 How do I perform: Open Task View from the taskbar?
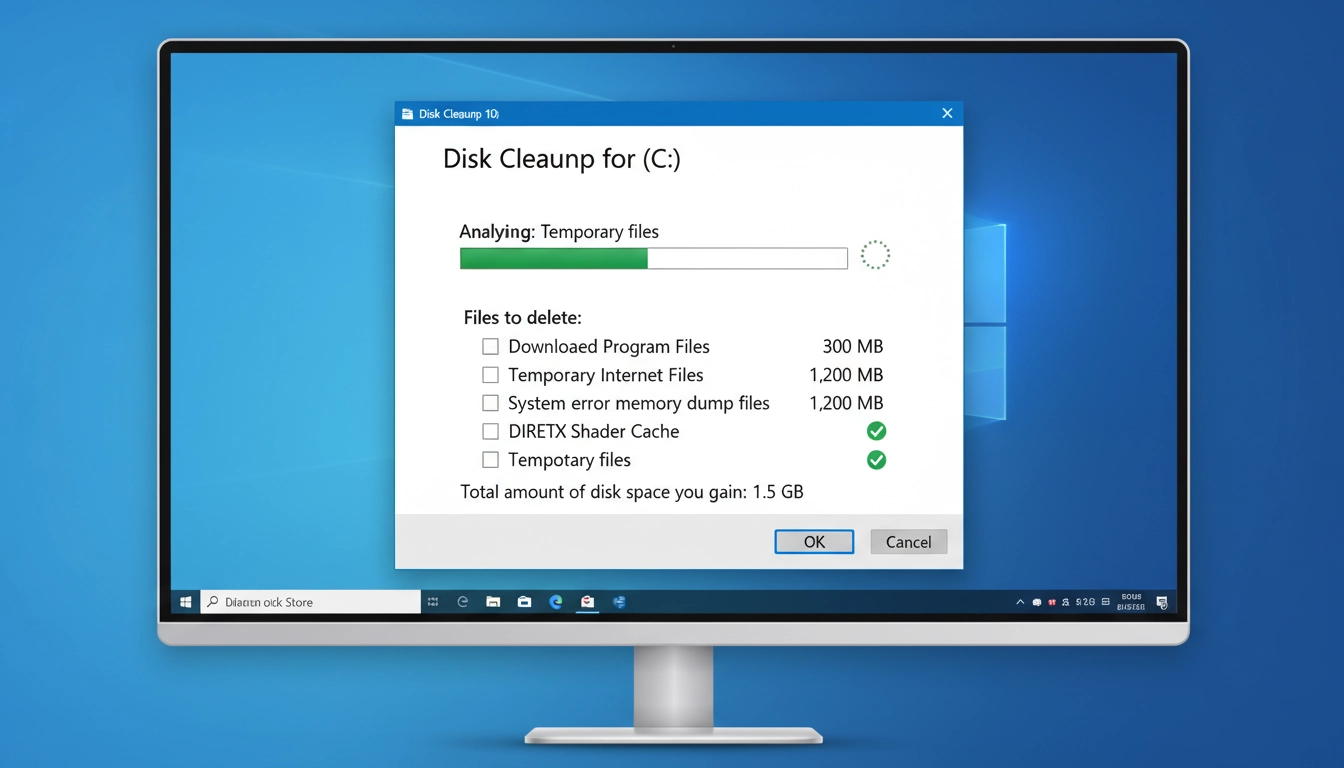coord(433,601)
